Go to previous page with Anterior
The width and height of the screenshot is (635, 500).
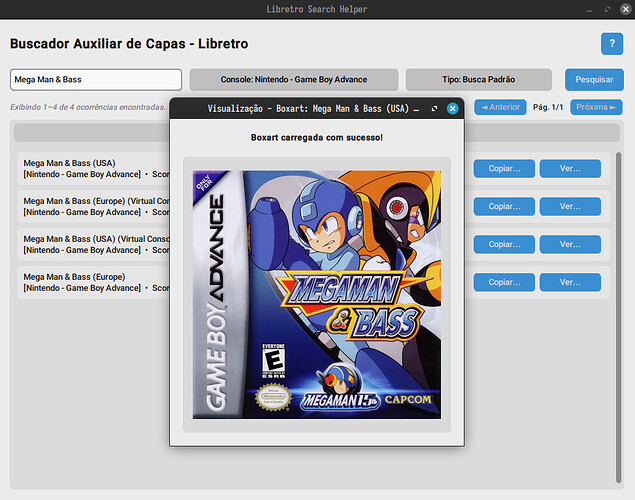[x=500, y=107]
